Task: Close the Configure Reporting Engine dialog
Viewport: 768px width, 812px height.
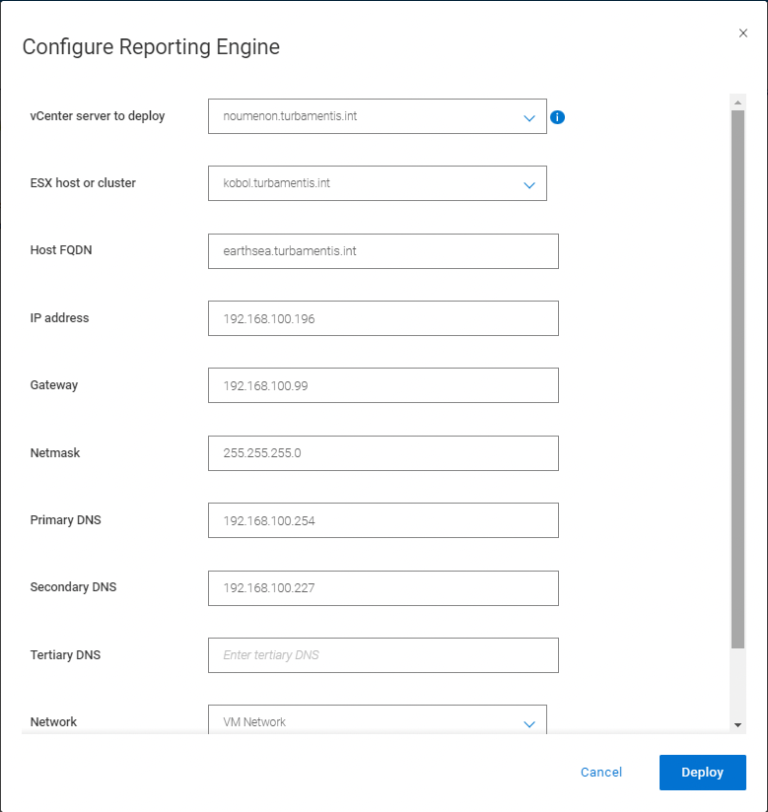Action: 743,33
